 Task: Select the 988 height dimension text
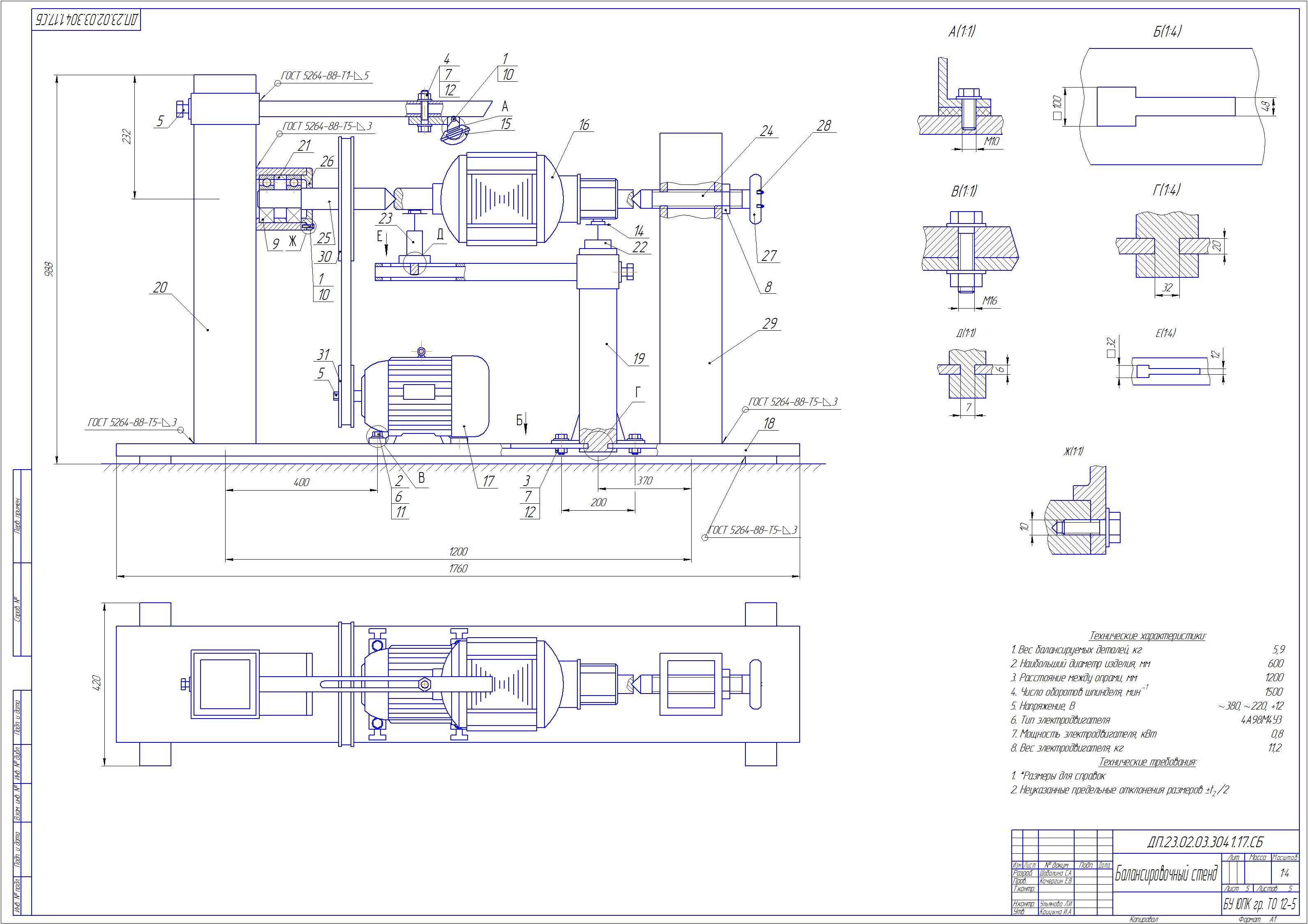48,269
